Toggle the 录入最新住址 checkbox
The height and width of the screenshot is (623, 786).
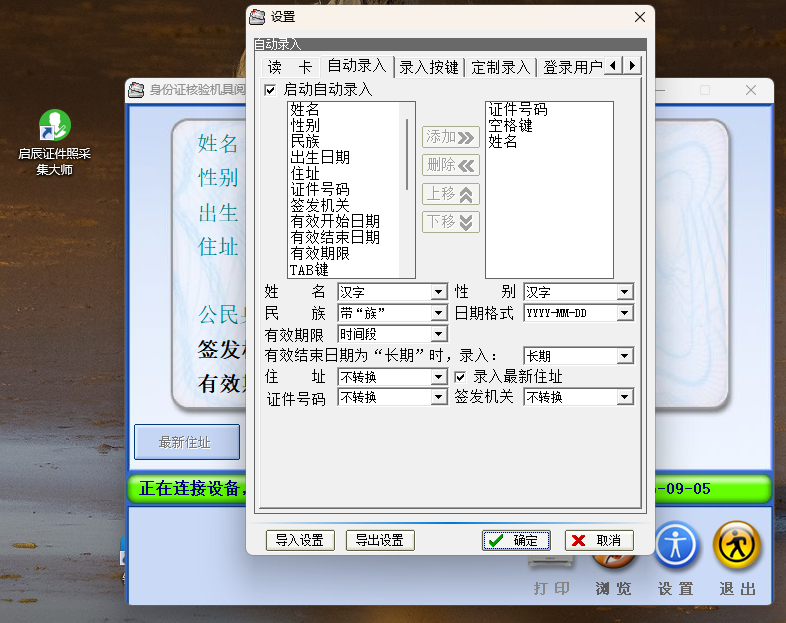pos(460,377)
